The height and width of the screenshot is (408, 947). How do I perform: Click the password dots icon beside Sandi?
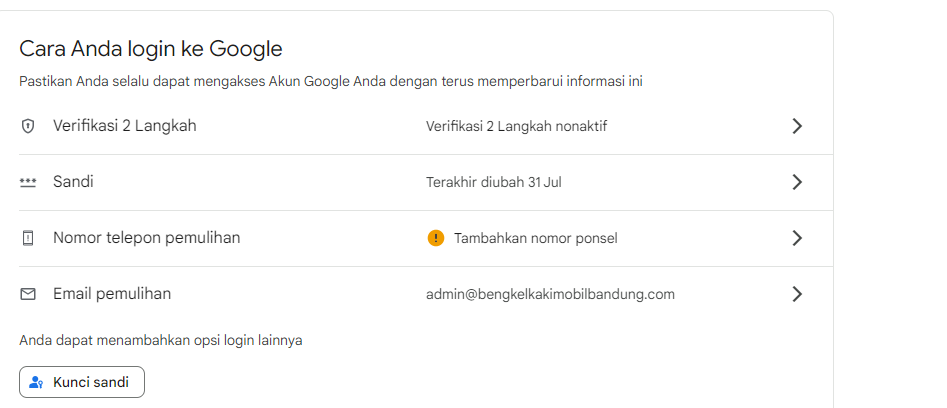pos(28,182)
